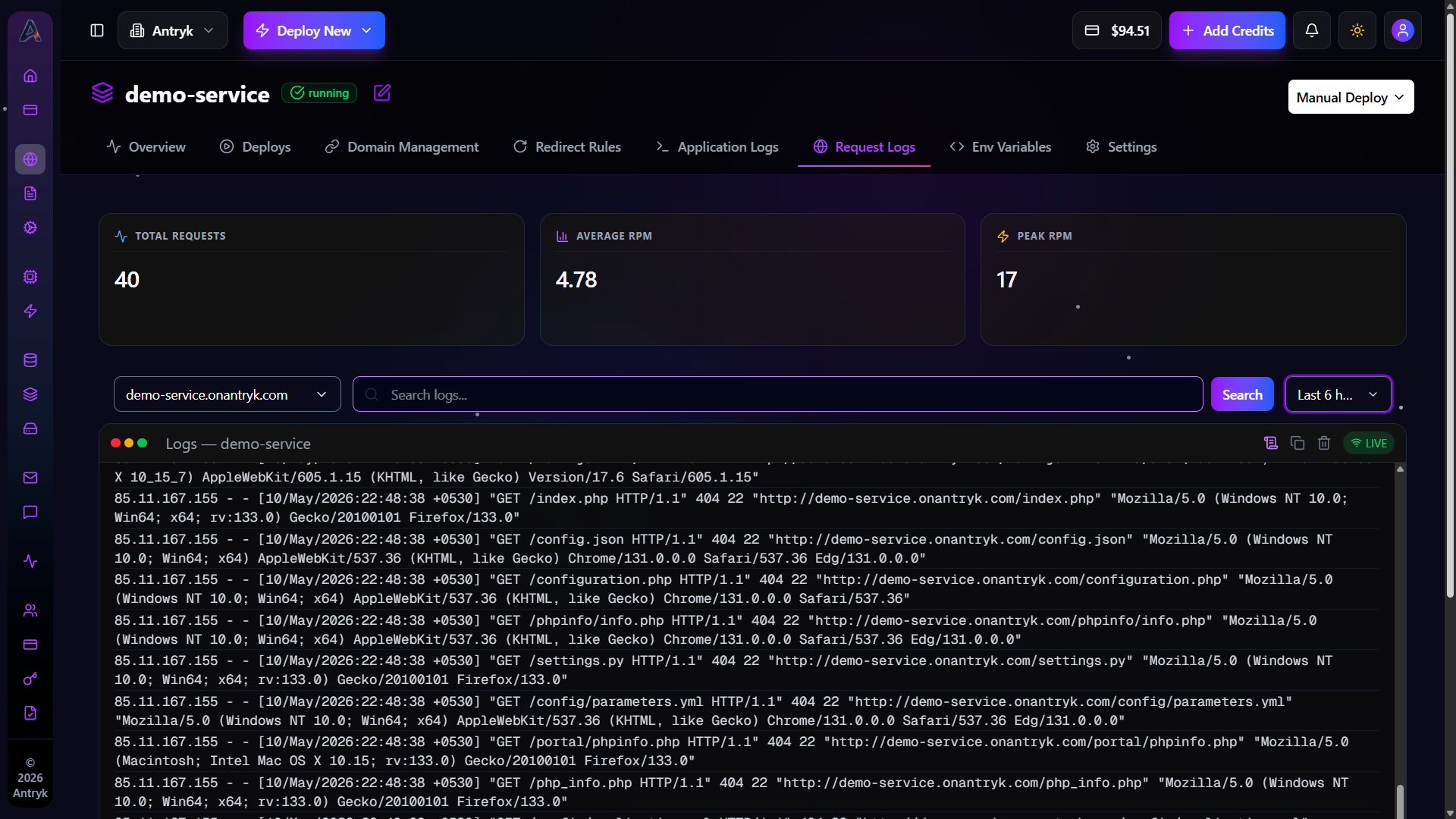Click the log entry for /config.json
This screenshot has width=1456, height=819.
point(747,548)
